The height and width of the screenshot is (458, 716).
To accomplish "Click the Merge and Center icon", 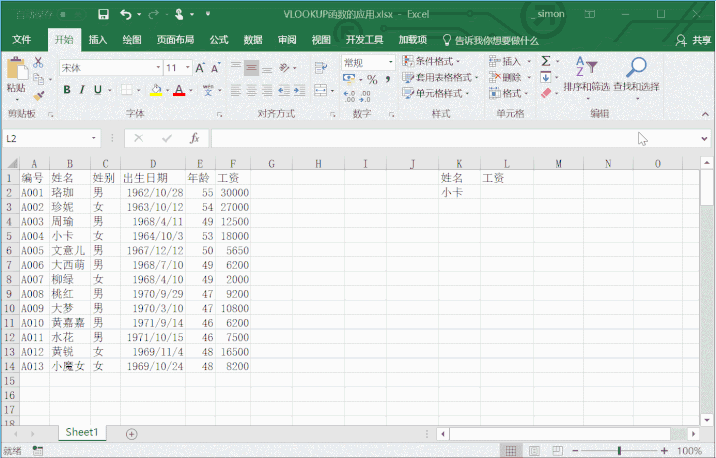I will click(x=321, y=90).
